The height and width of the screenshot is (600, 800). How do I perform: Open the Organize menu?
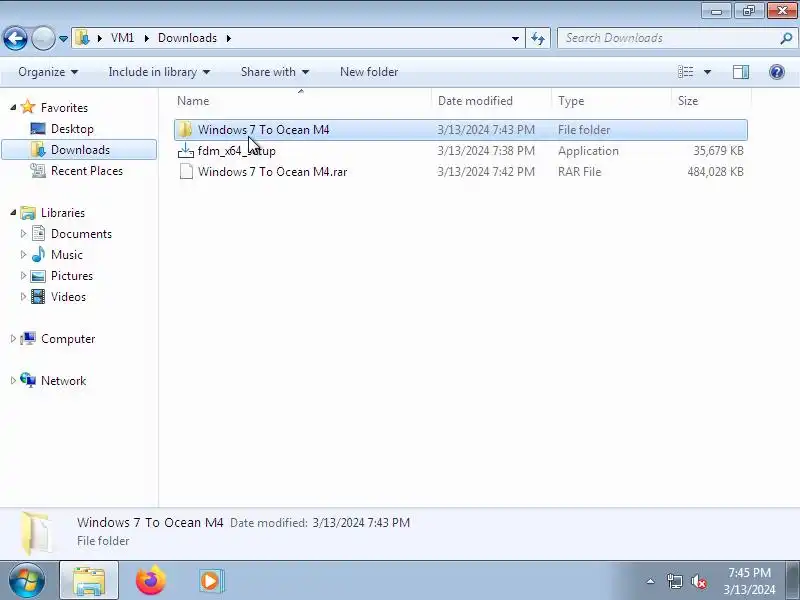(48, 72)
